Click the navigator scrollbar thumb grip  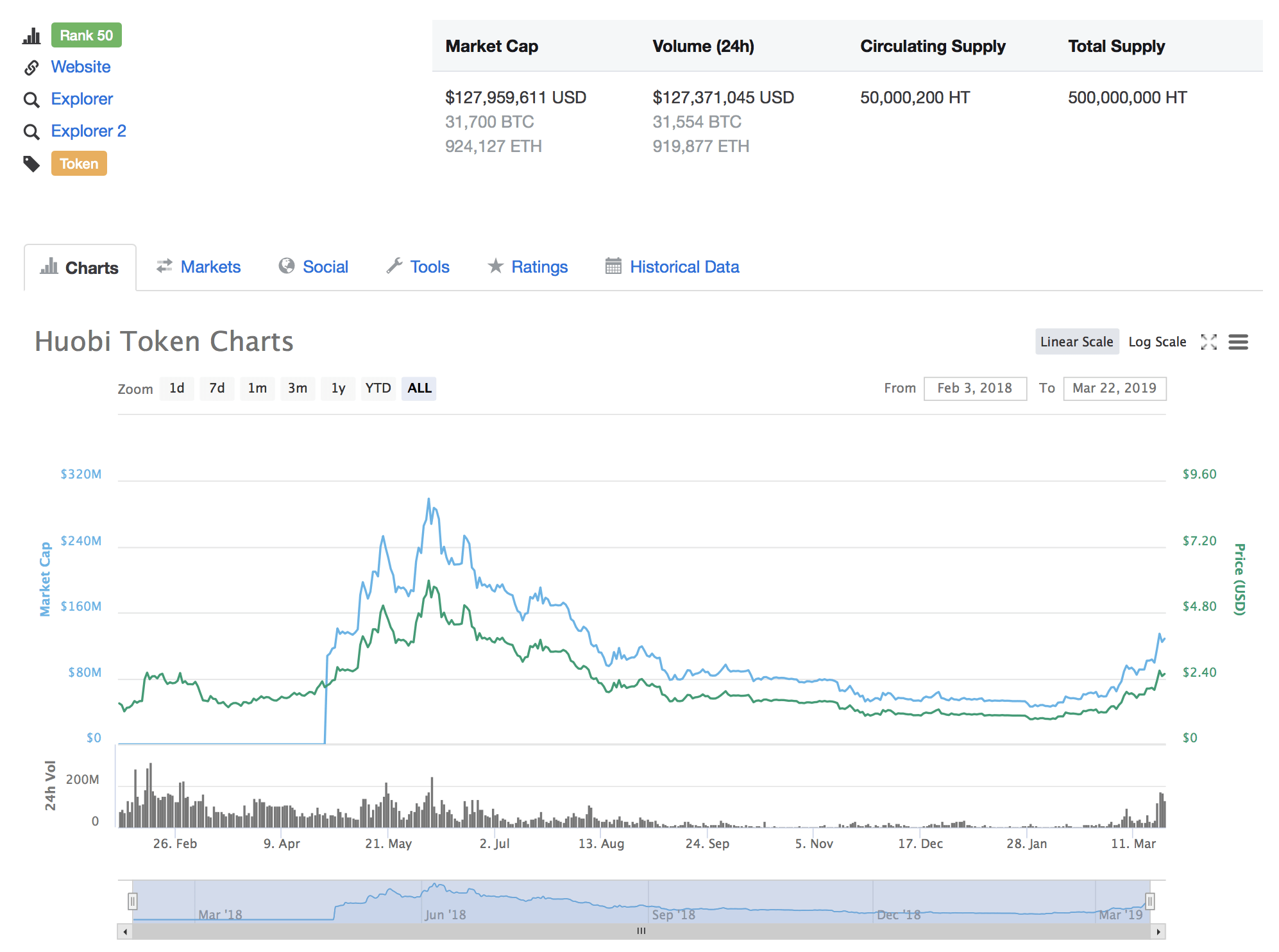coord(641,931)
